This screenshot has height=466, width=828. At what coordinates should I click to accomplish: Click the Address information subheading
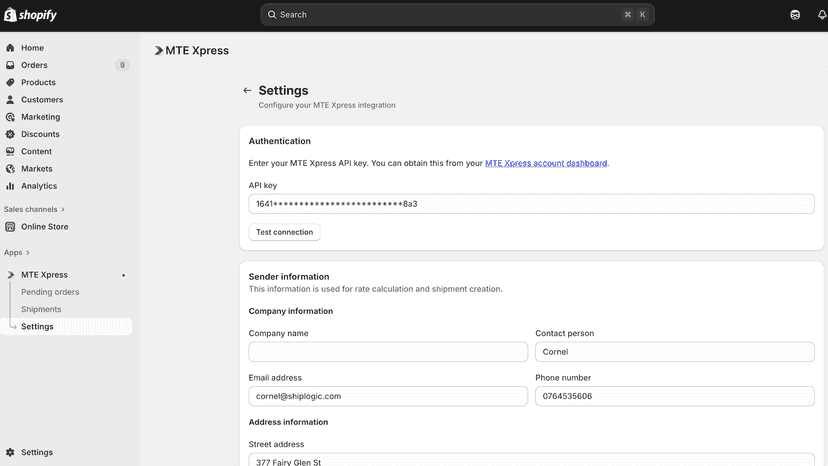[x=288, y=422]
